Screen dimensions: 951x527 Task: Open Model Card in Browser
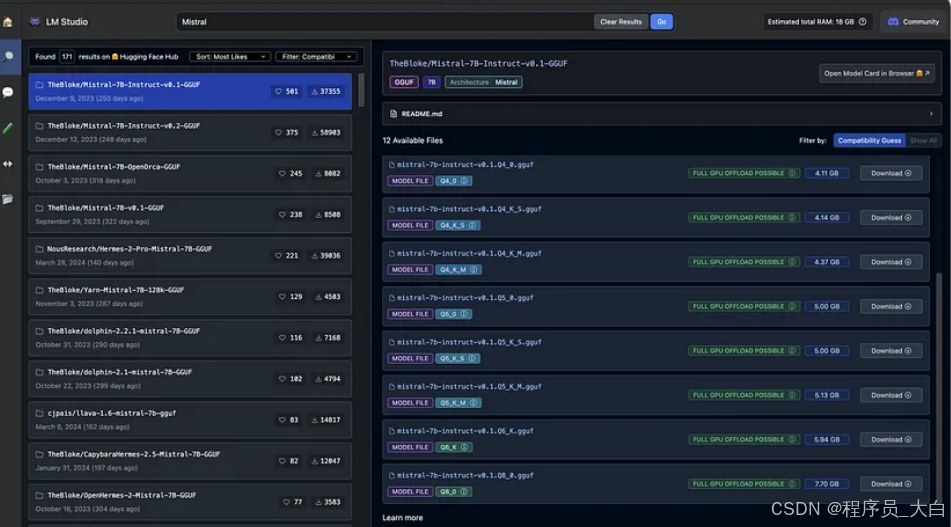(x=876, y=73)
